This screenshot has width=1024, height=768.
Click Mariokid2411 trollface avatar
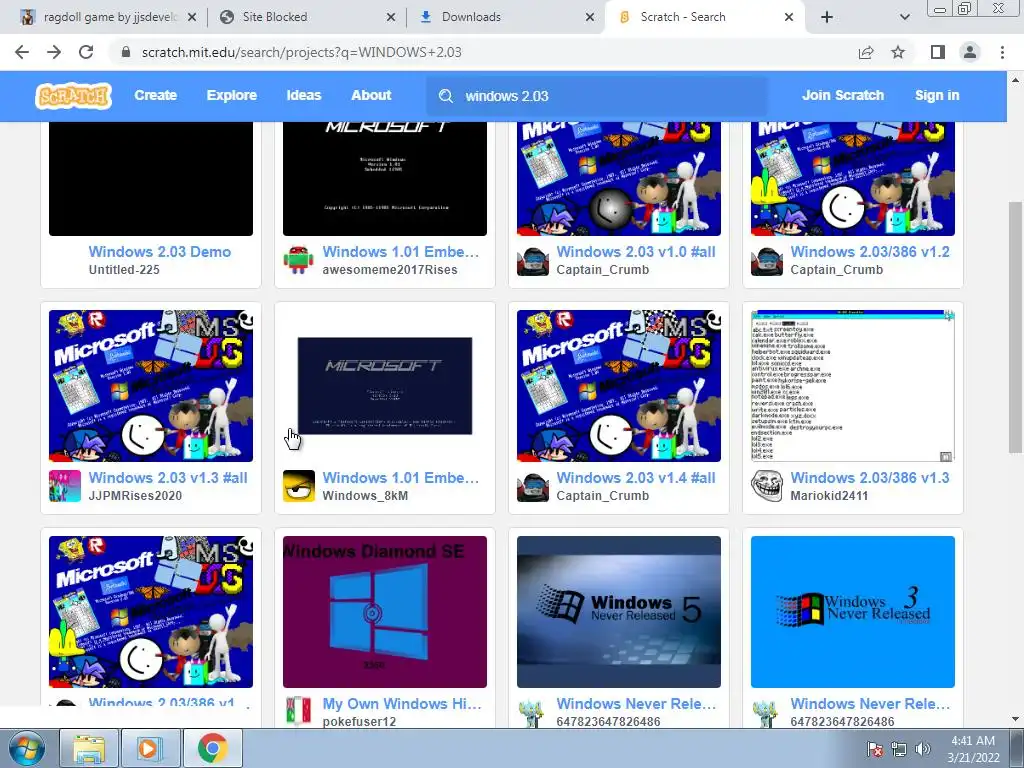pyautogui.click(x=767, y=486)
